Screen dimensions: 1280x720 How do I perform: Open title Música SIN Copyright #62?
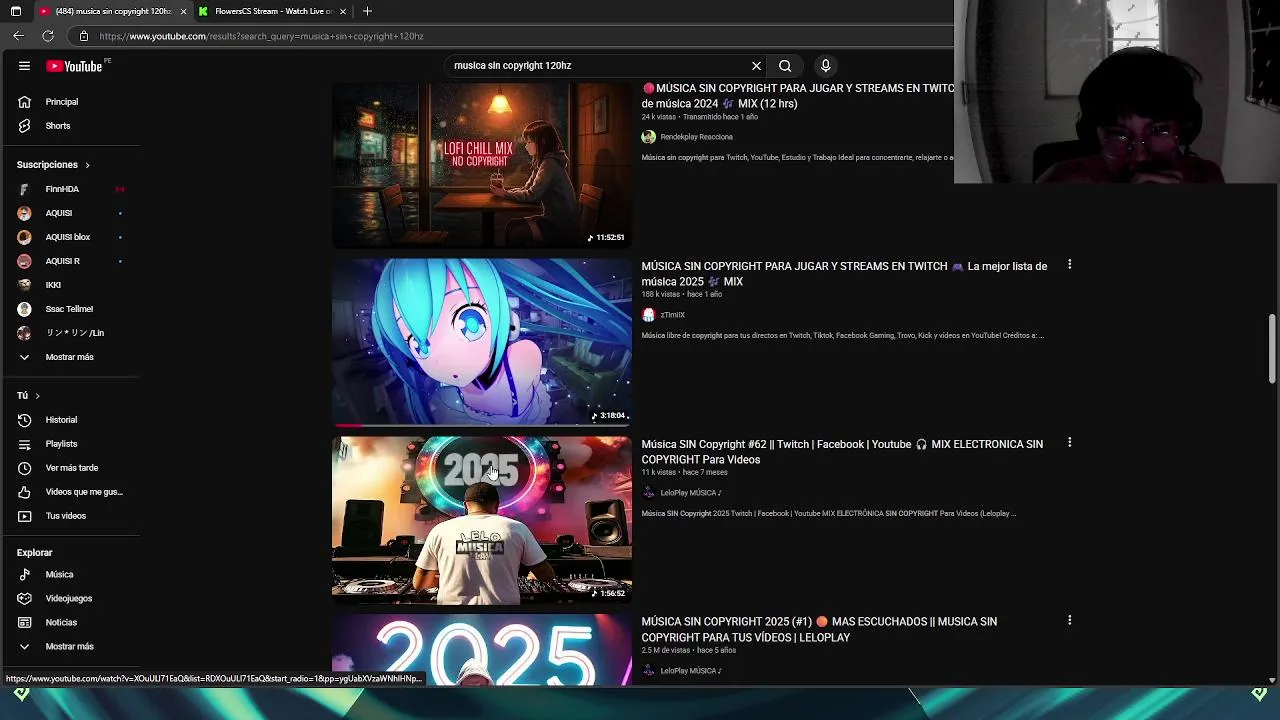(842, 452)
